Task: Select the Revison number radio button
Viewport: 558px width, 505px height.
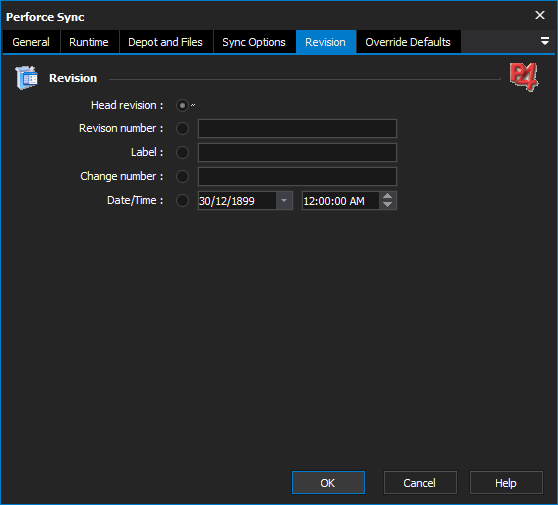Action: (182, 128)
